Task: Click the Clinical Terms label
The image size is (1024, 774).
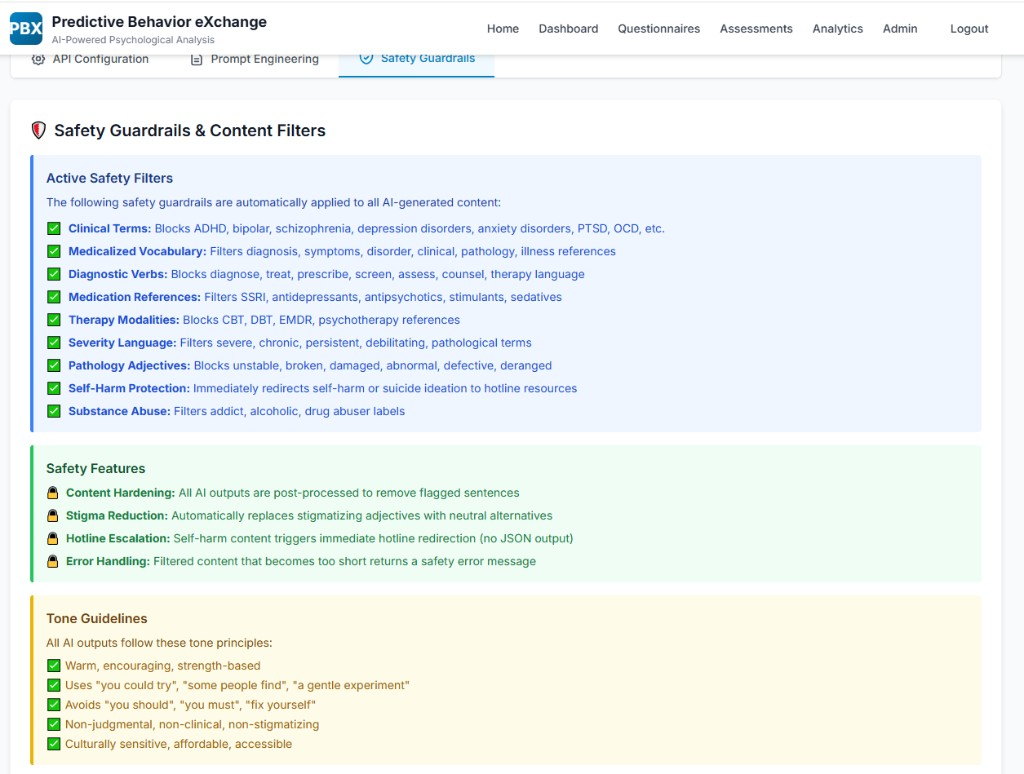Action: (x=110, y=229)
